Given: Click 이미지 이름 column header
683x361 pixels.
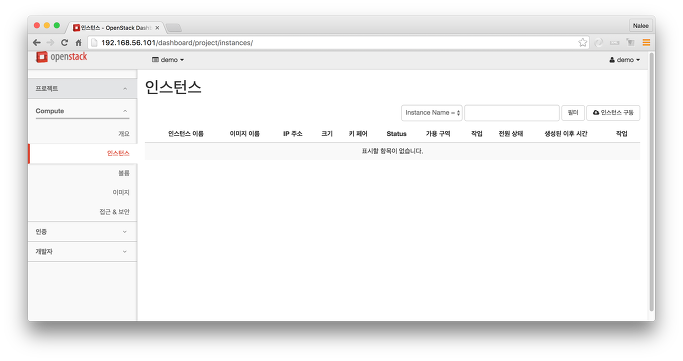Looking at the screenshot, I should point(244,134).
